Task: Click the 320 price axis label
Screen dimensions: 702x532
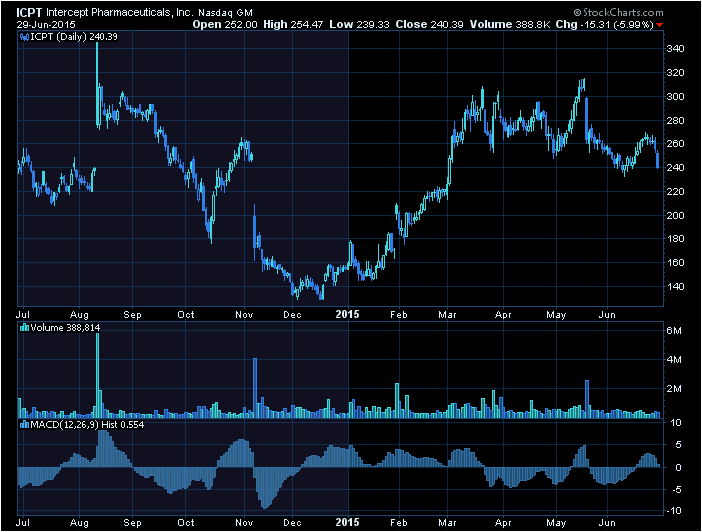Action: click(675, 73)
